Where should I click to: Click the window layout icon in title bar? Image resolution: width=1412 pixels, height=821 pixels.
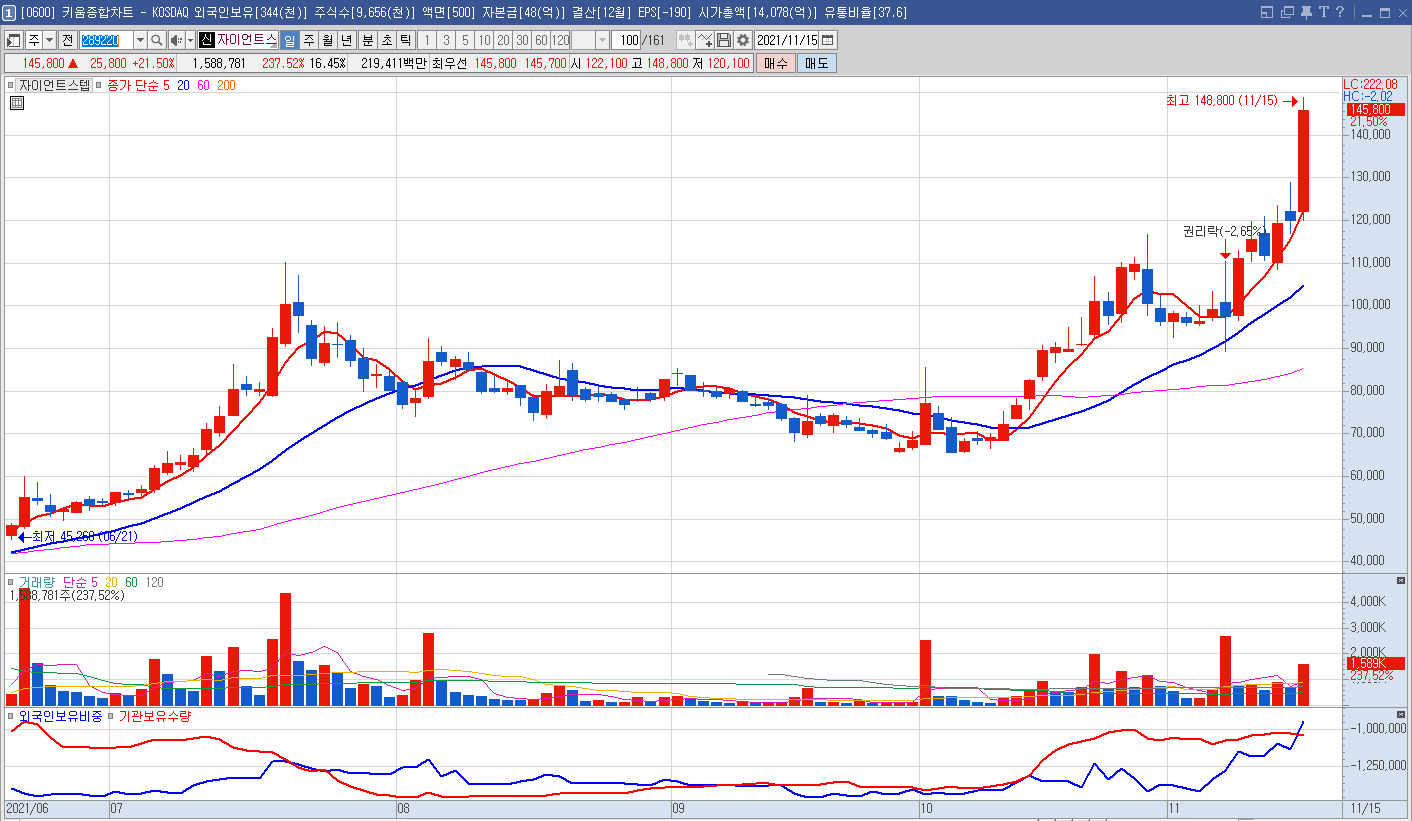[x=1267, y=12]
